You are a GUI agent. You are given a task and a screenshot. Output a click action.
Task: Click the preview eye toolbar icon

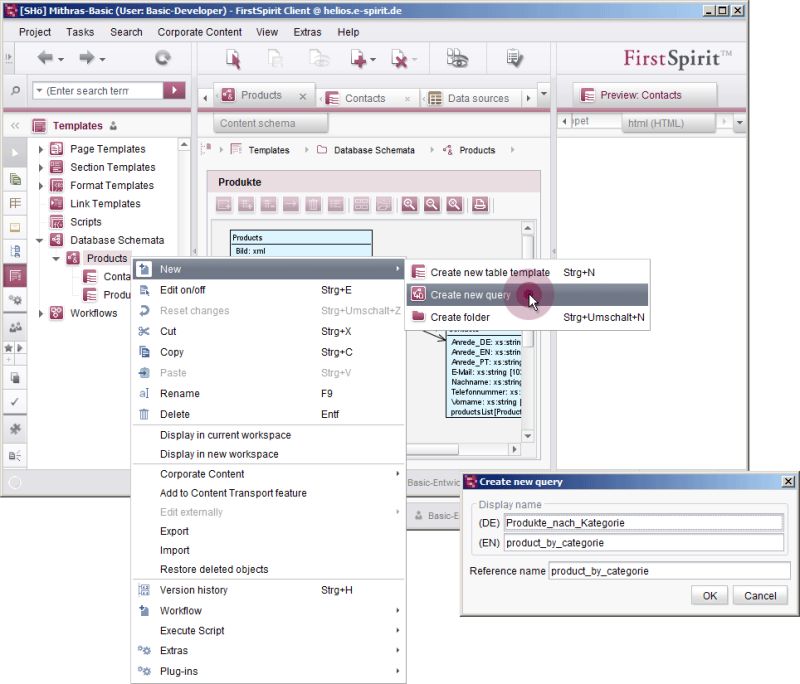457,58
